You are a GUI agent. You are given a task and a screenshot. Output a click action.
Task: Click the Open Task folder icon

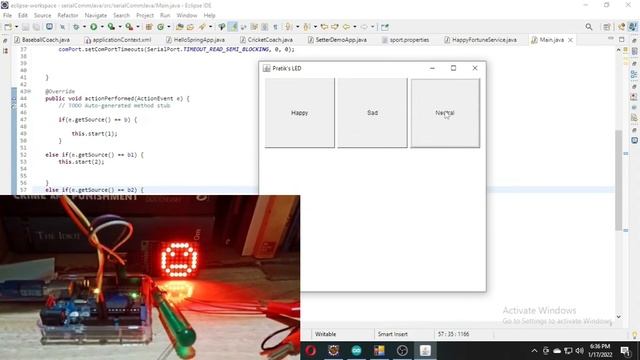click(x=190, y=27)
